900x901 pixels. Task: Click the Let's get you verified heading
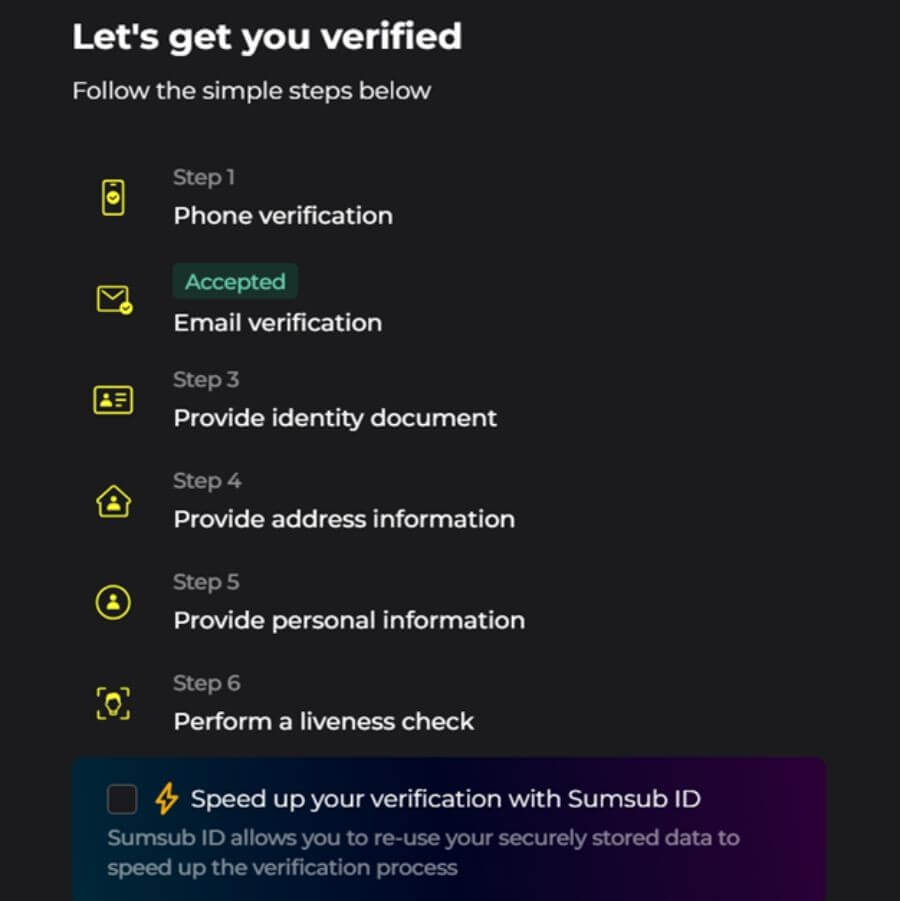pos(266,36)
